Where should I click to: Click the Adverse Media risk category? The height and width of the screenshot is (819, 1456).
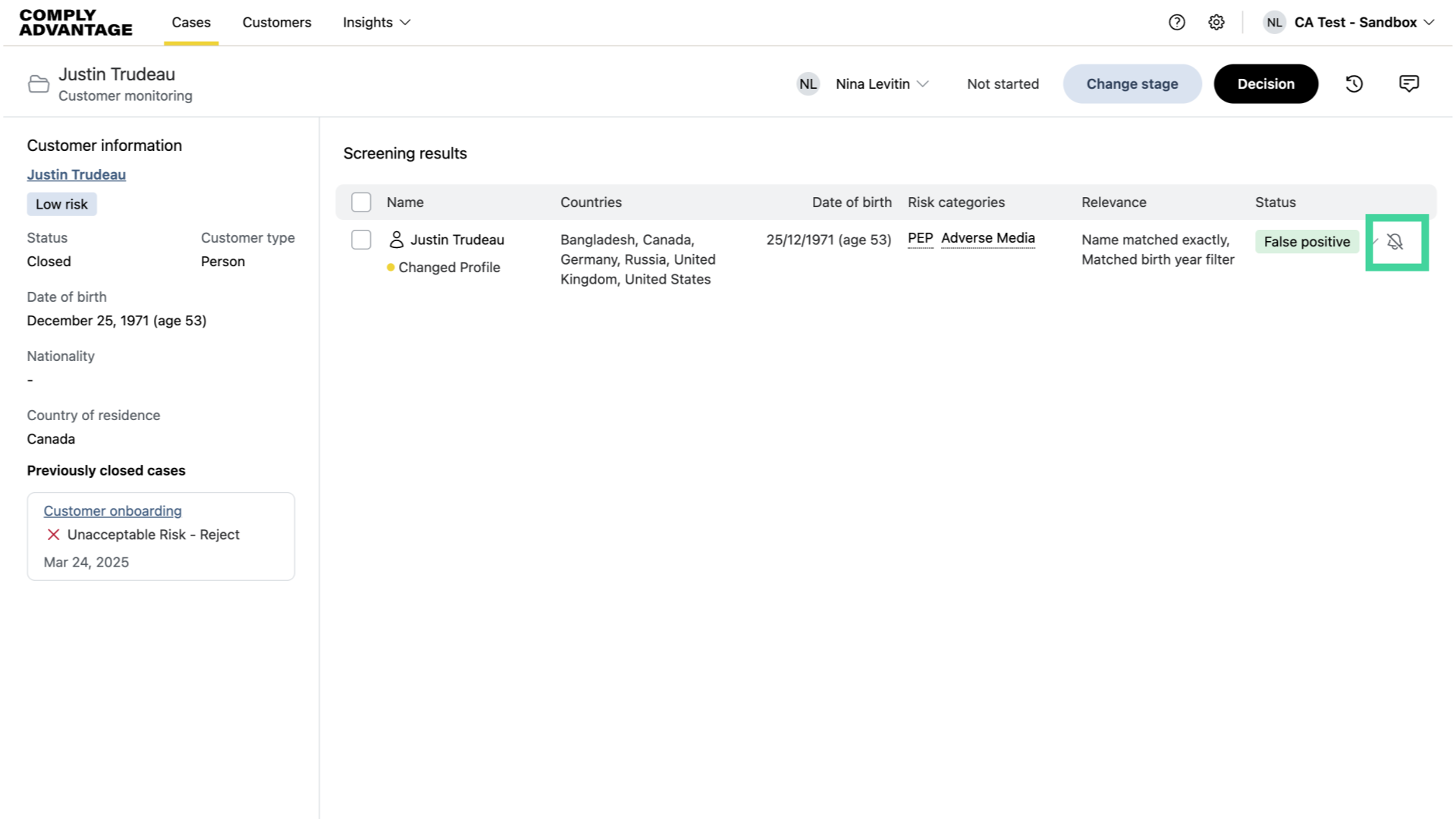987,238
